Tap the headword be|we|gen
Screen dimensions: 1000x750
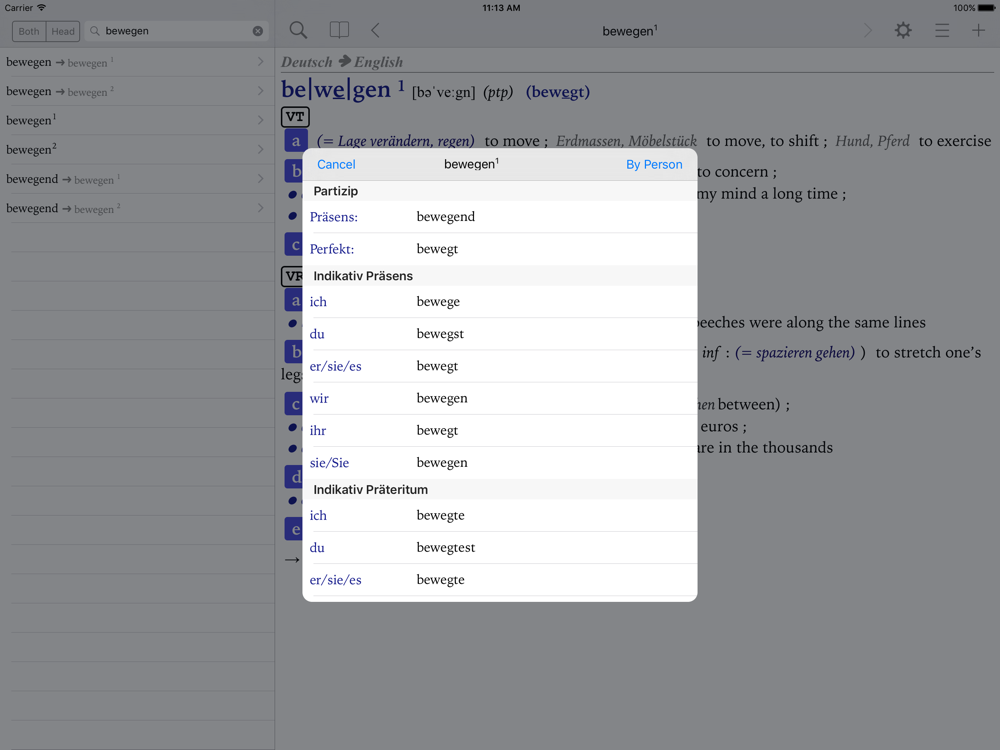coord(335,90)
